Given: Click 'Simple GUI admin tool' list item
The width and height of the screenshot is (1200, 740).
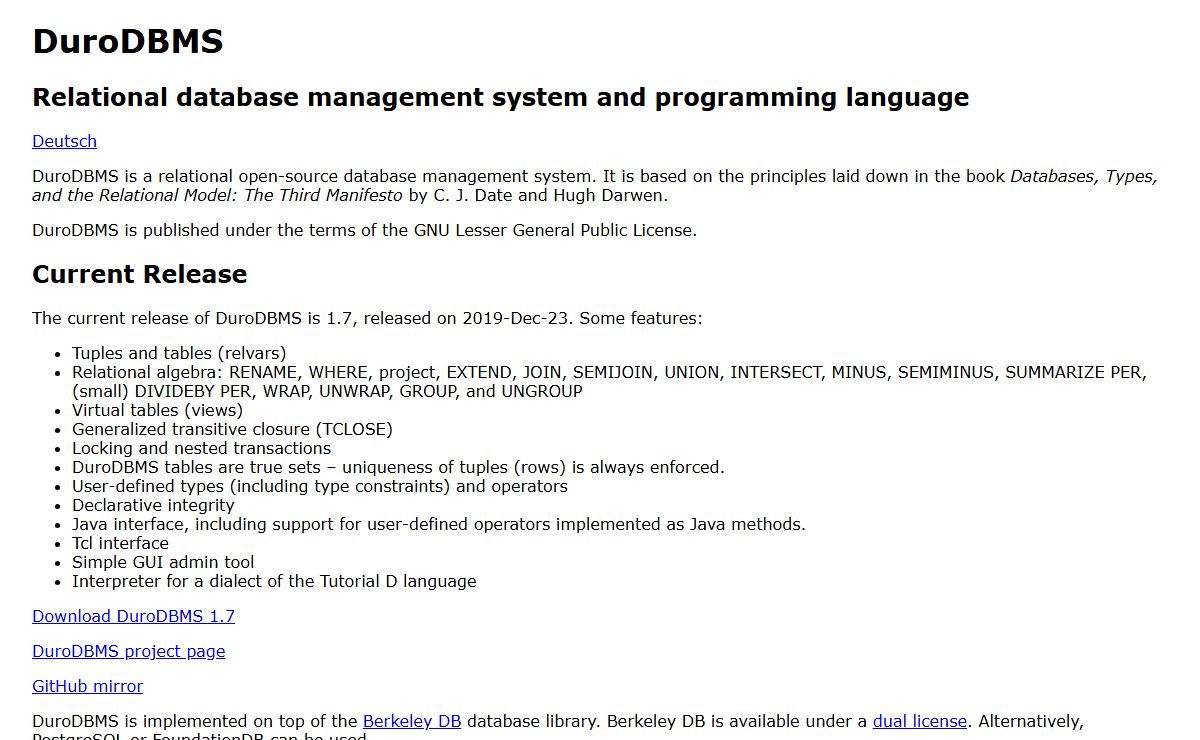Looking at the screenshot, I should 163,562.
